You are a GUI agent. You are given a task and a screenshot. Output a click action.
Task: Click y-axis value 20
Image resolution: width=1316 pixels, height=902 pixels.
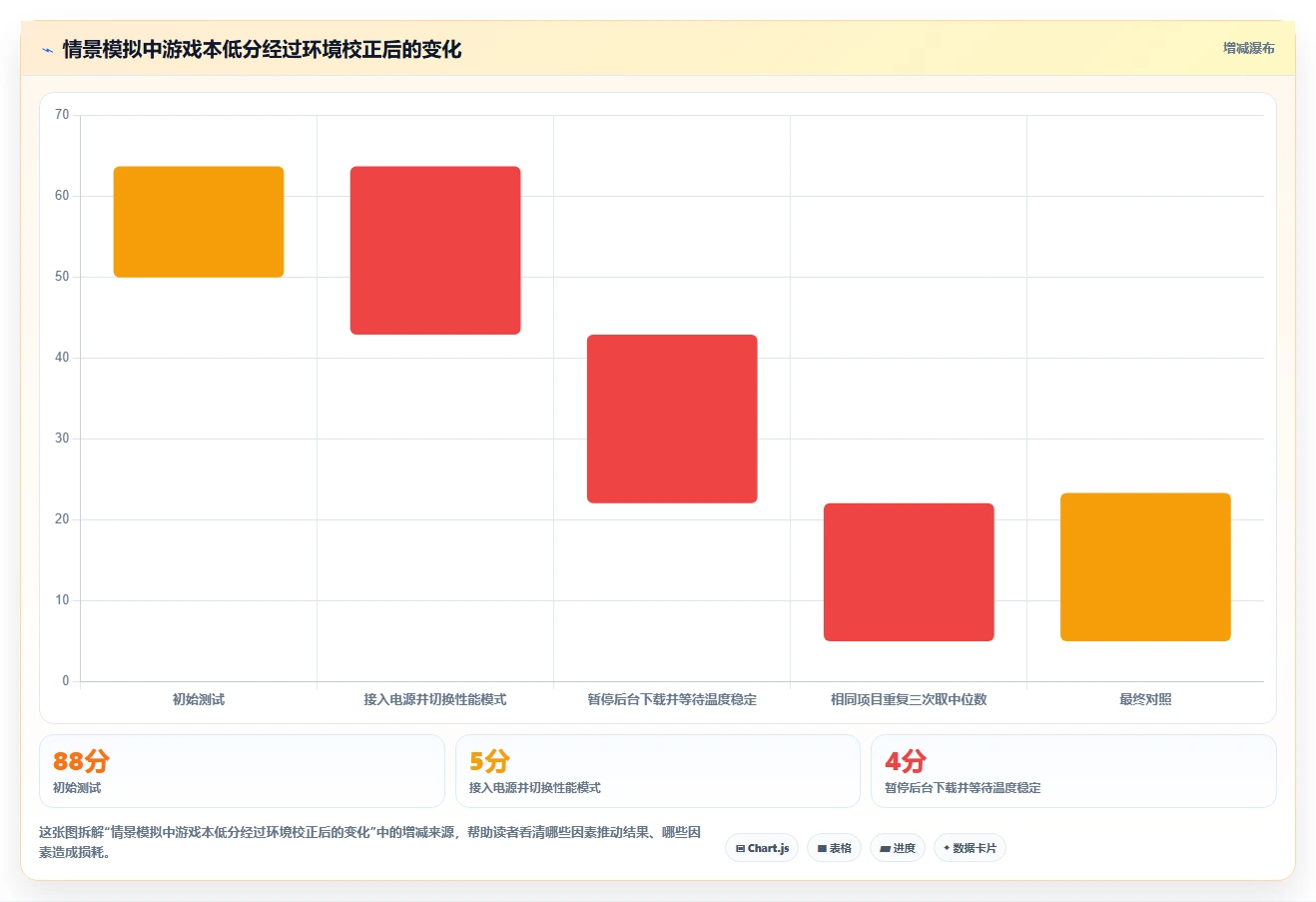pyautogui.click(x=62, y=519)
